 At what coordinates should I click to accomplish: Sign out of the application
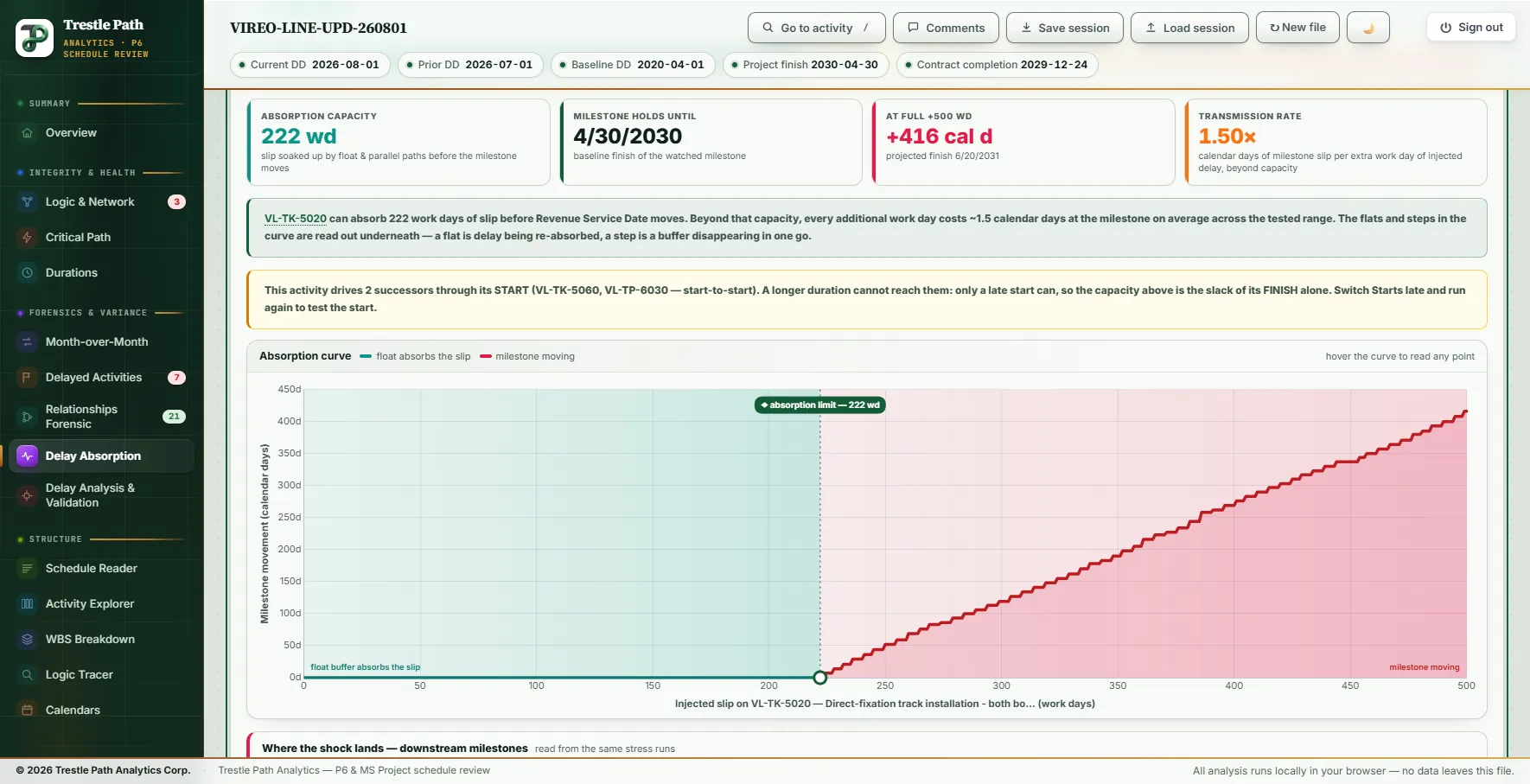tap(1471, 28)
